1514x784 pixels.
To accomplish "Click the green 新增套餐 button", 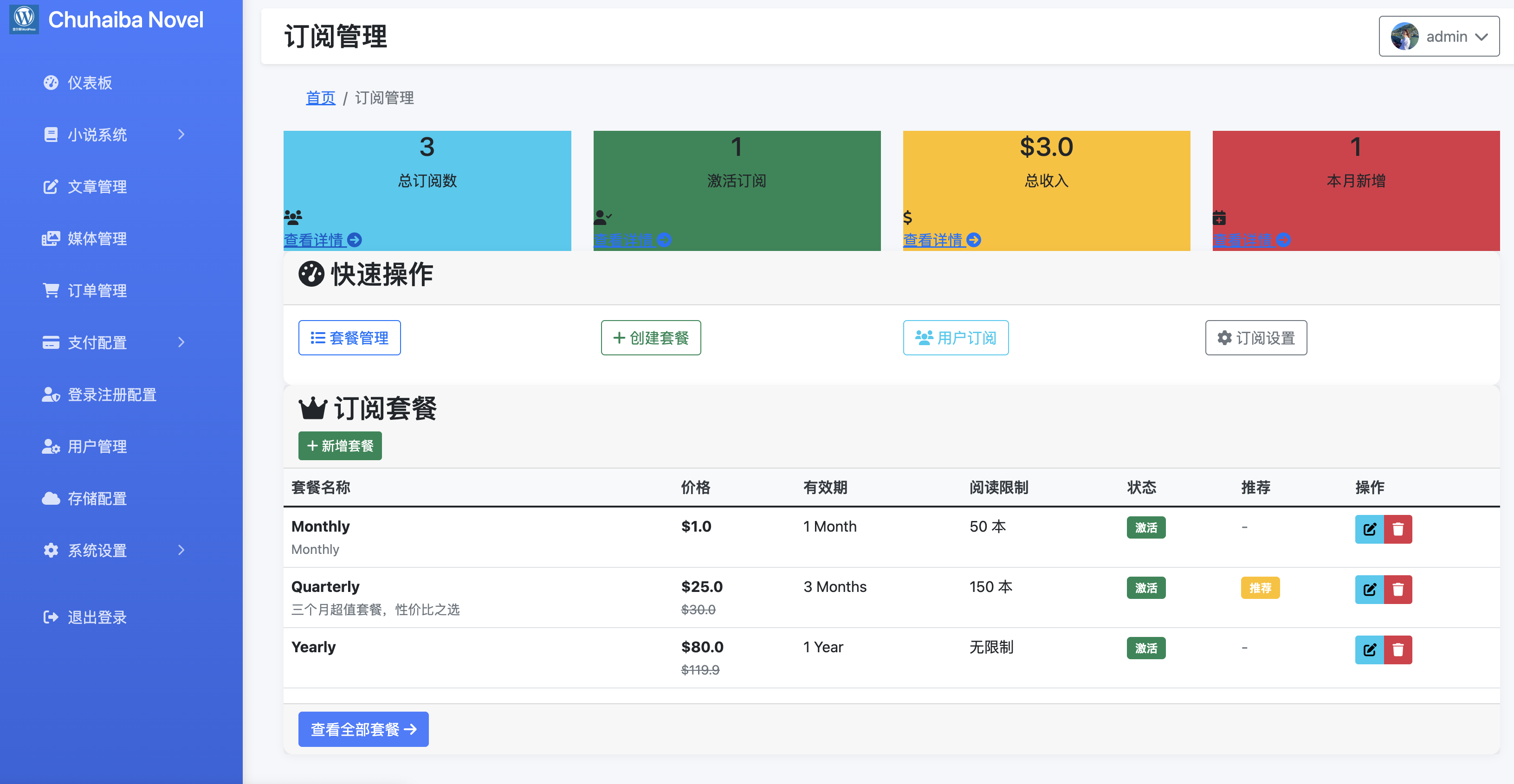I will [x=340, y=446].
